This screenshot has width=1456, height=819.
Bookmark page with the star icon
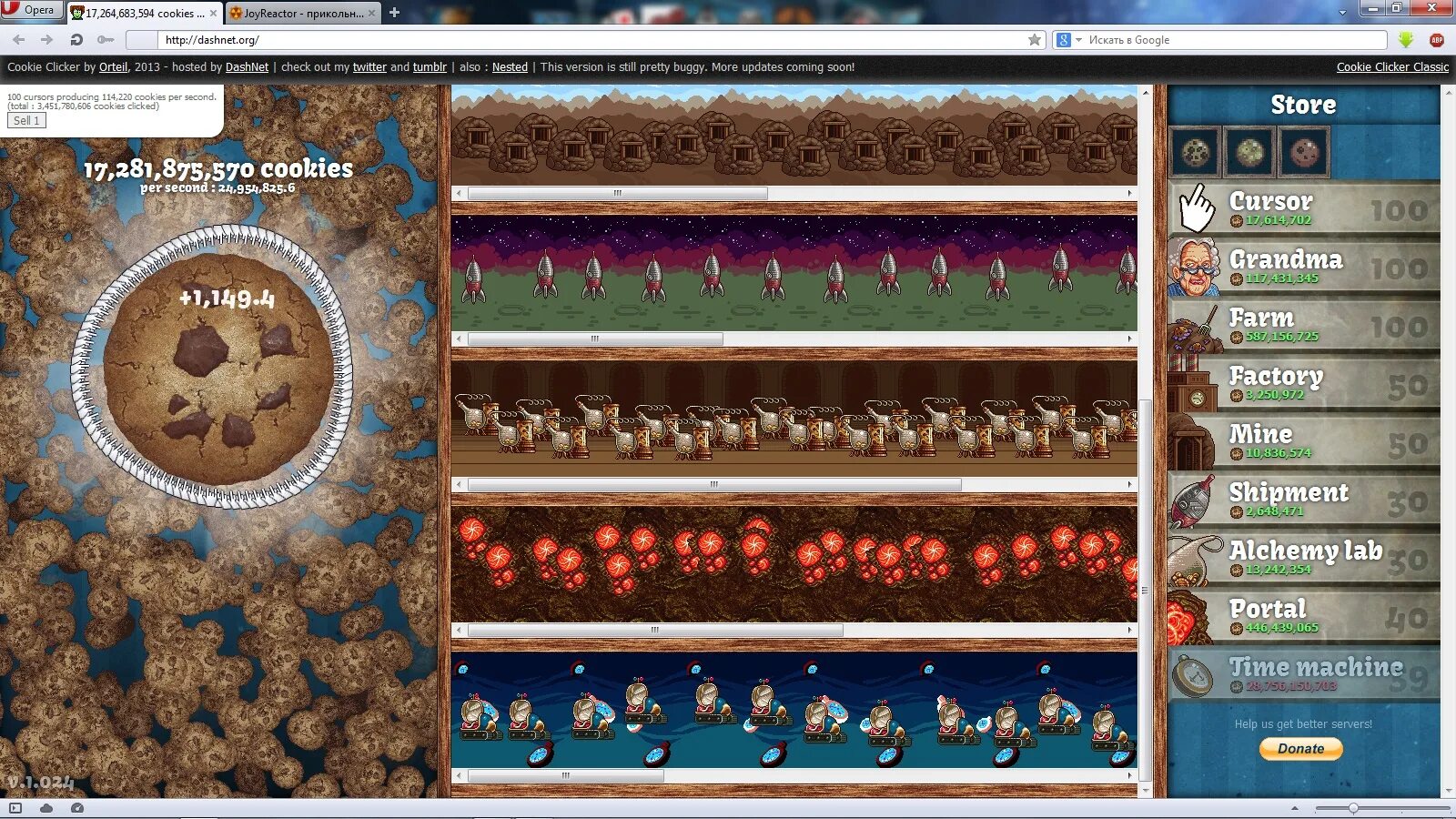[x=1035, y=40]
